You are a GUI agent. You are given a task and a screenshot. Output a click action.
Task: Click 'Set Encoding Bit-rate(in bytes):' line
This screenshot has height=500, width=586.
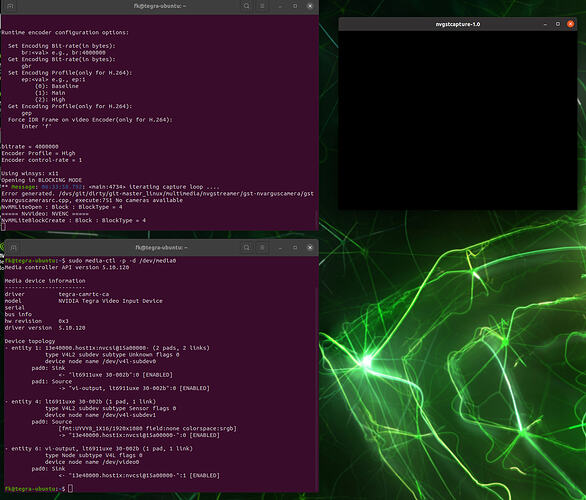pyautogui.click(x=62, y=46)
